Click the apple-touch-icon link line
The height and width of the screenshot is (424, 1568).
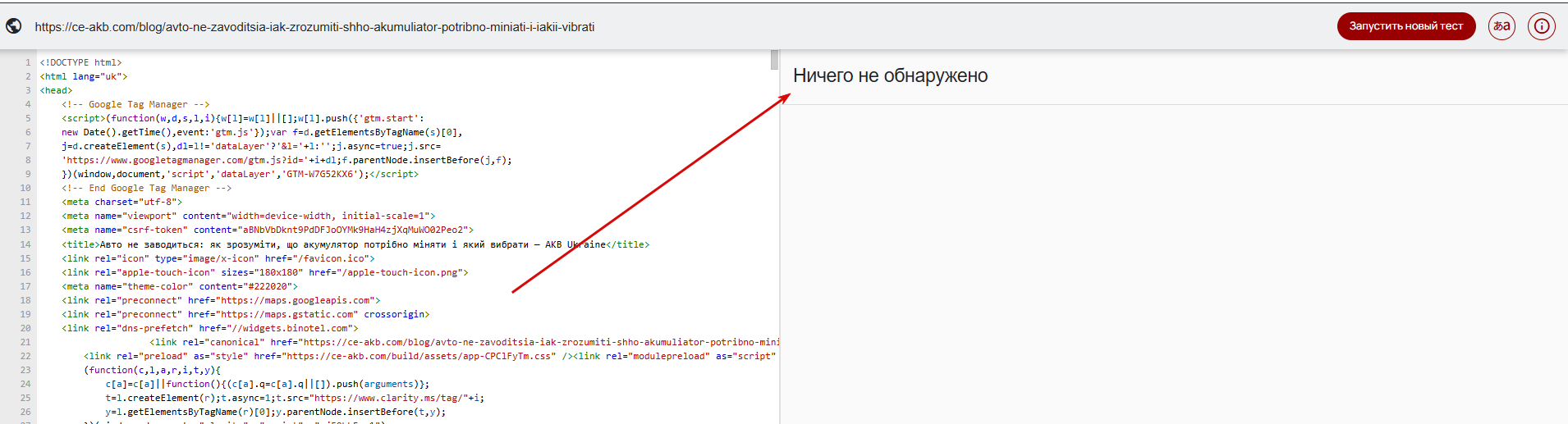(264, 272)
